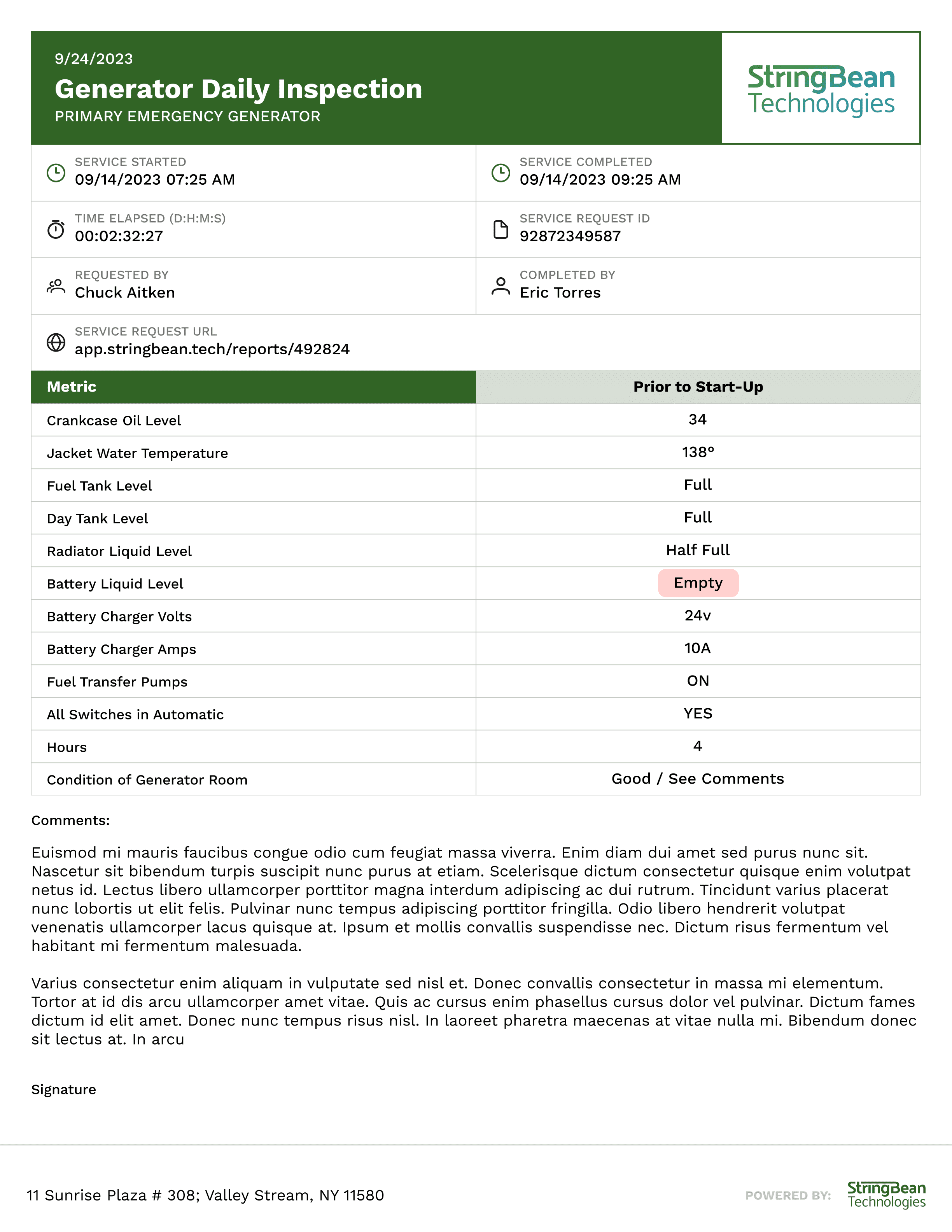Click the Signature field label
This screenshot has width=952, height=1232.
point(64,1089)
